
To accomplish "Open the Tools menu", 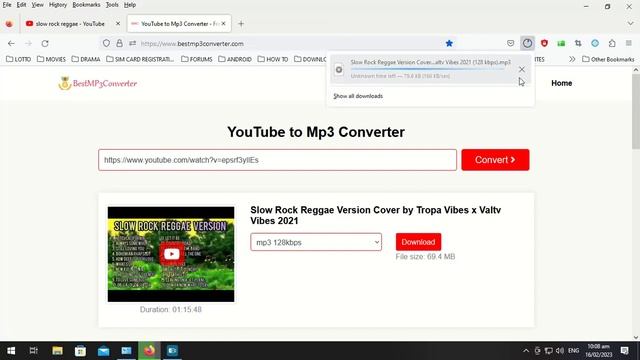I will pos(112,5).
